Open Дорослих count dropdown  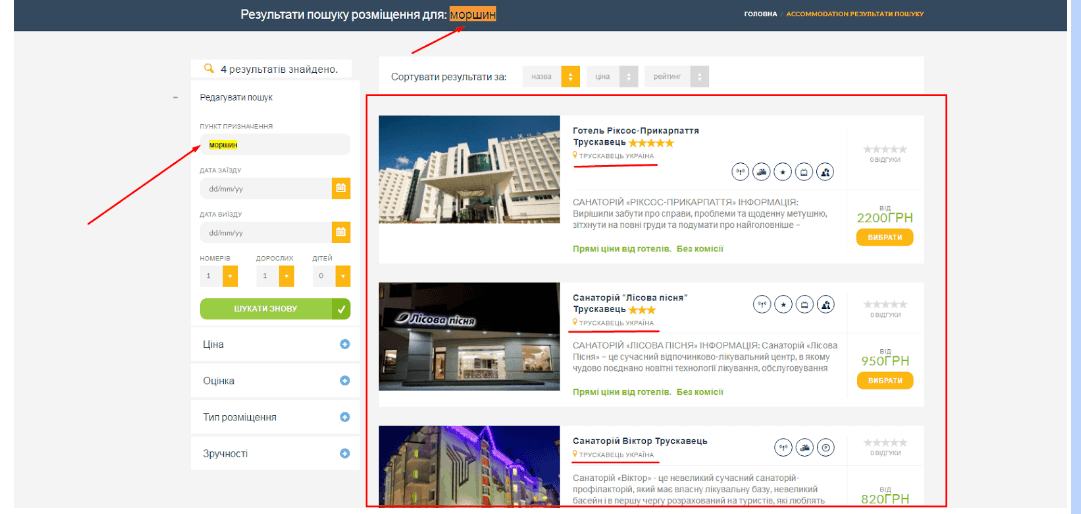tap(286, 276)
